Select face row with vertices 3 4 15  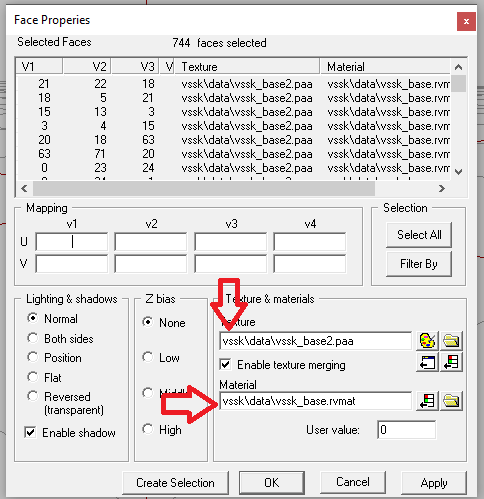[x=233, y=126]
